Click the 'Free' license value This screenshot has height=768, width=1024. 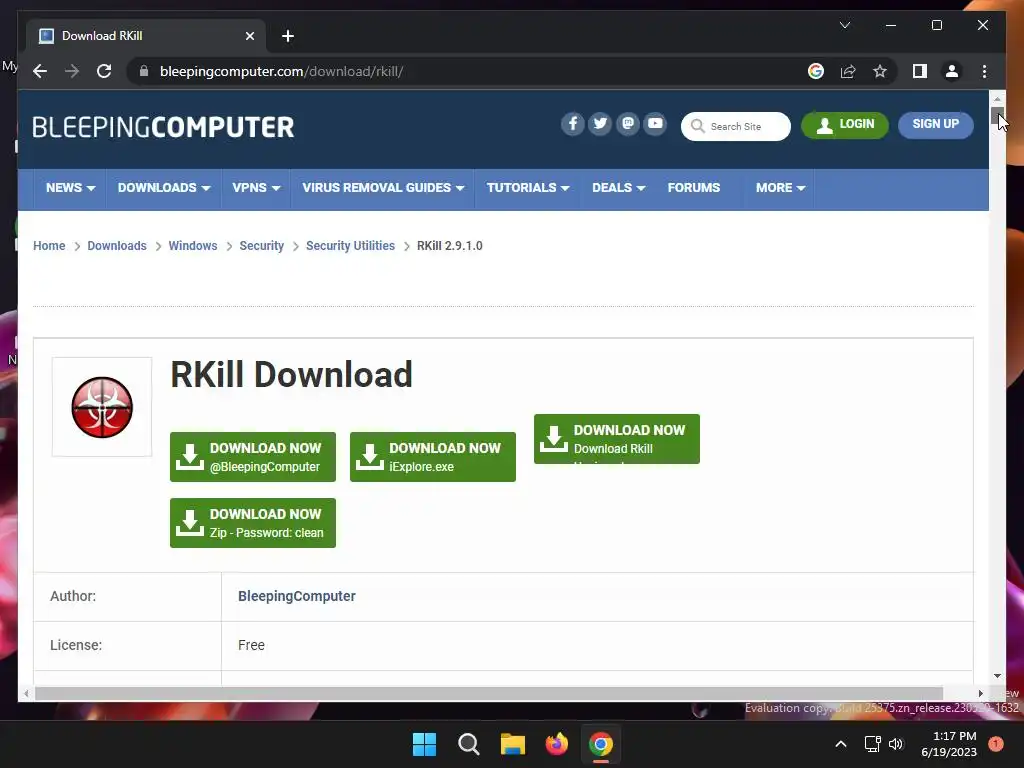click(251, 645)
